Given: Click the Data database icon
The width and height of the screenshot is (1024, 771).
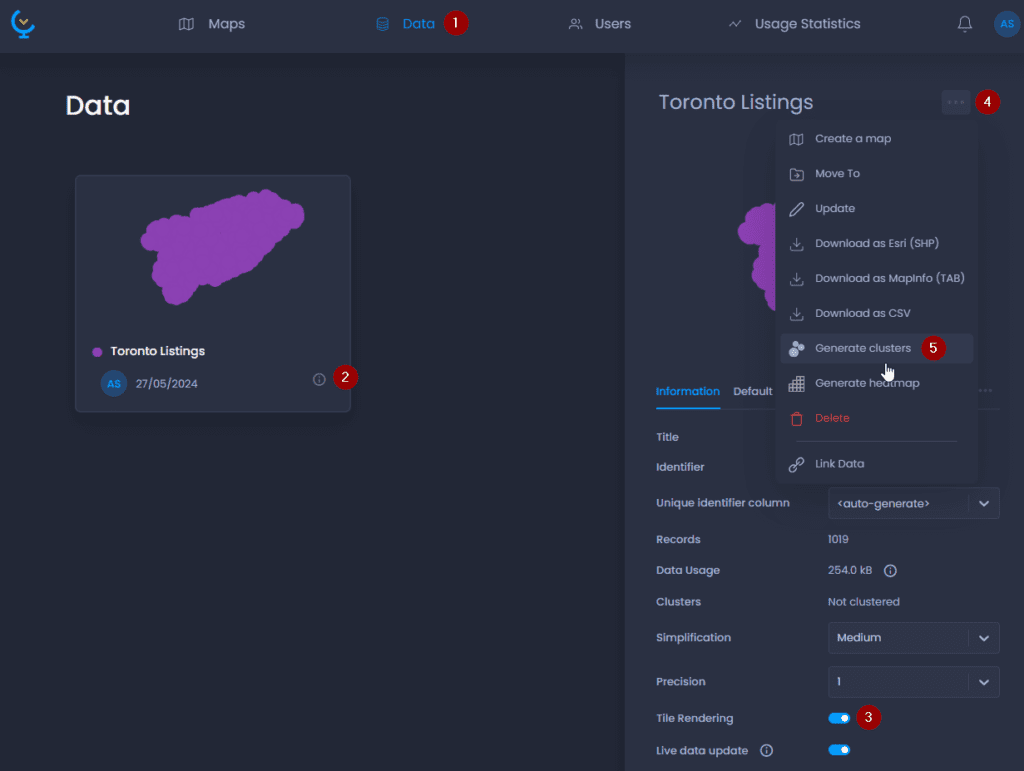Looking at the screenshot, I should [383, 24].
